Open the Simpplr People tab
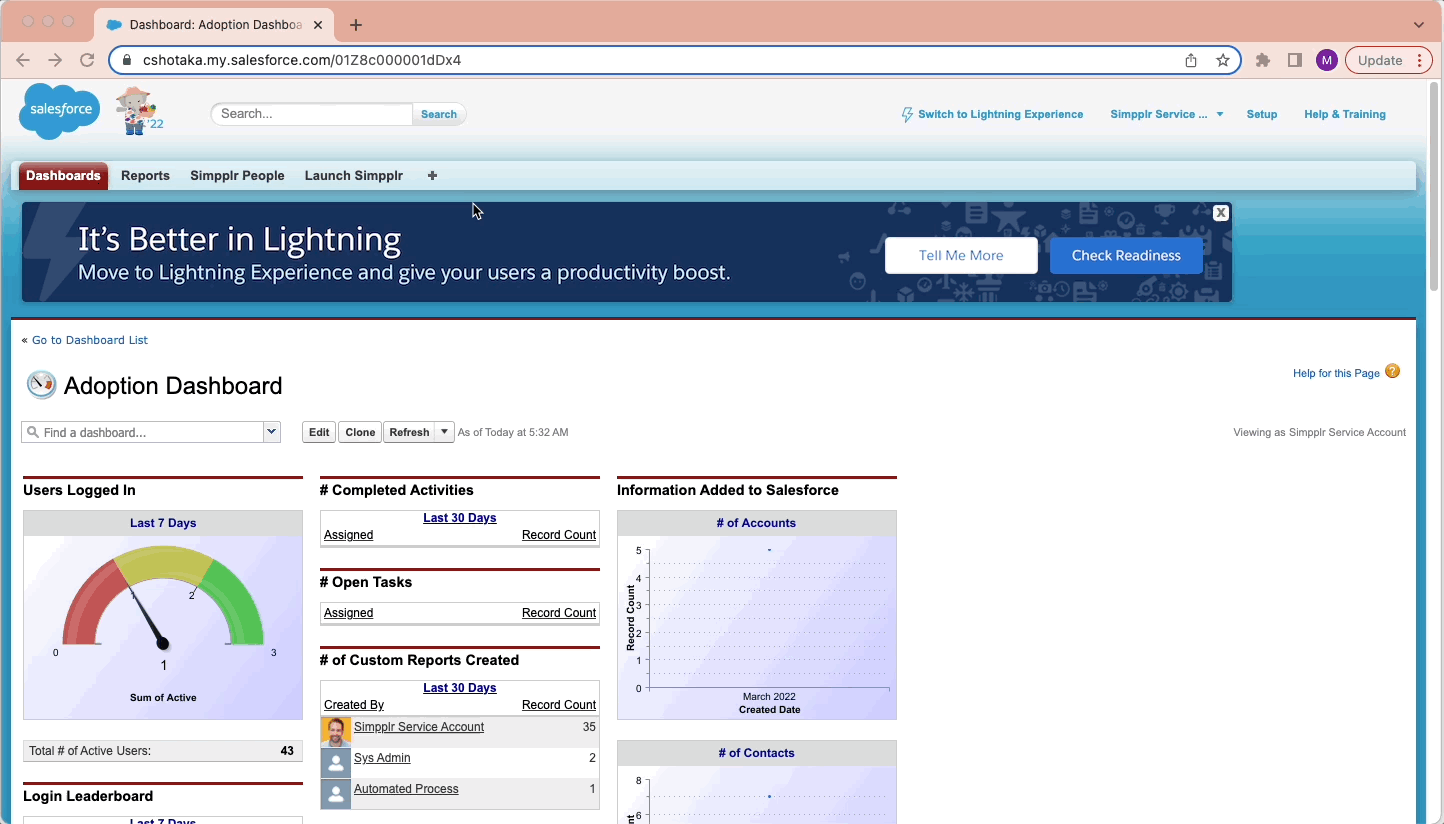Screen dimensions: 1444x824 [237, 176]
